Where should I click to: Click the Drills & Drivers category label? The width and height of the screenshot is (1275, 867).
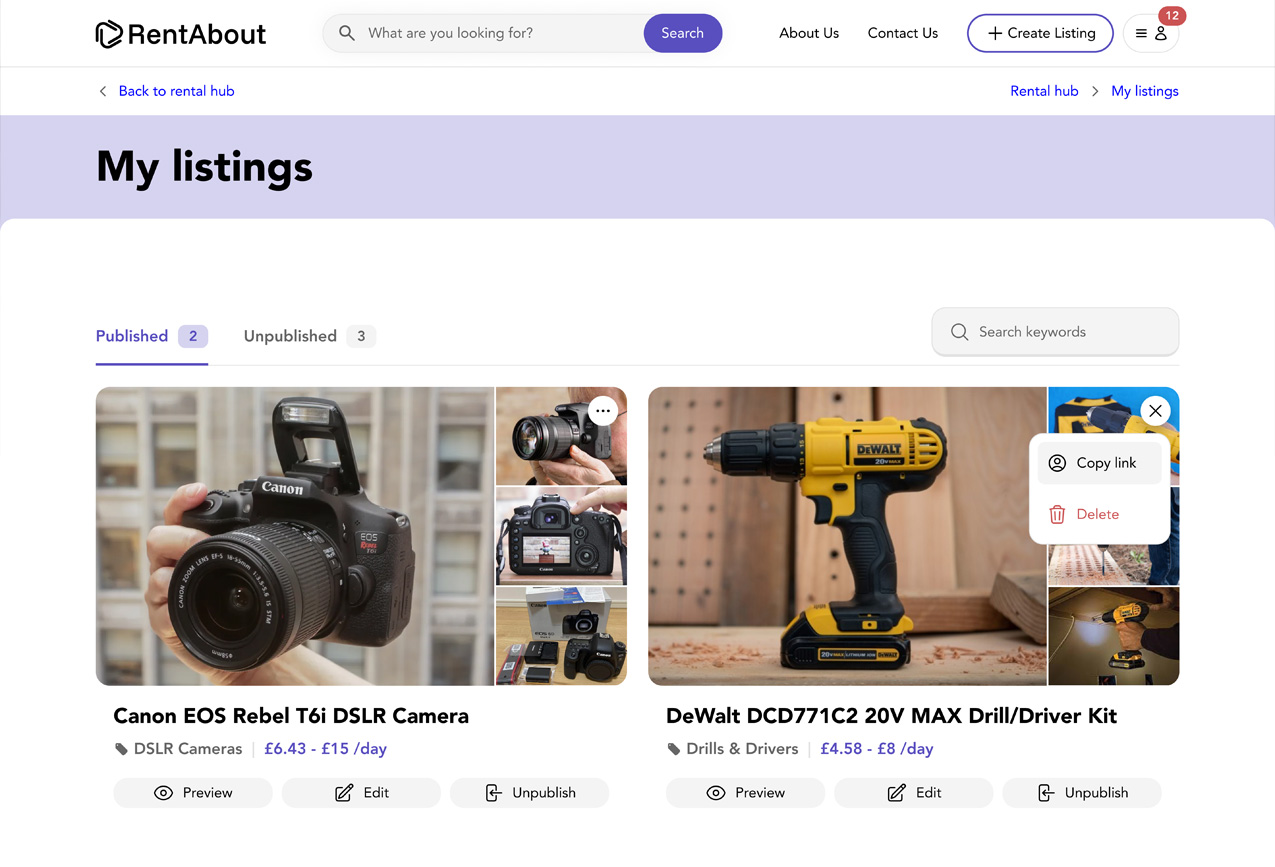coord(742,749)
